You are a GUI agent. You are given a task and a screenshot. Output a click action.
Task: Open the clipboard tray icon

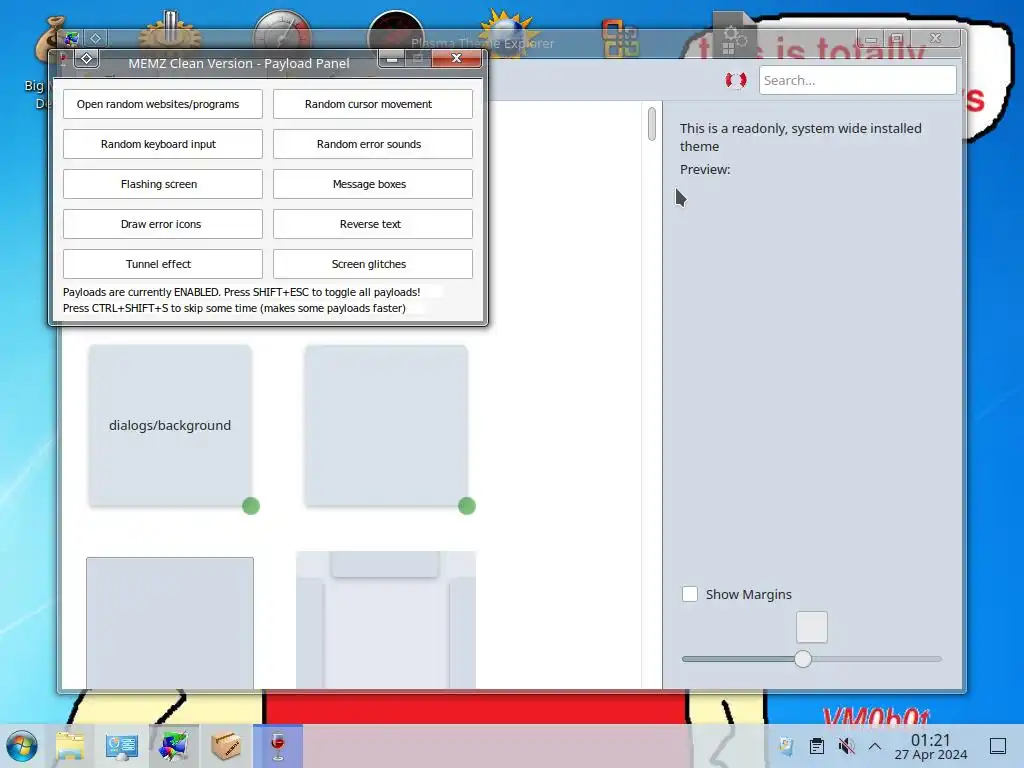click(816, 746)
